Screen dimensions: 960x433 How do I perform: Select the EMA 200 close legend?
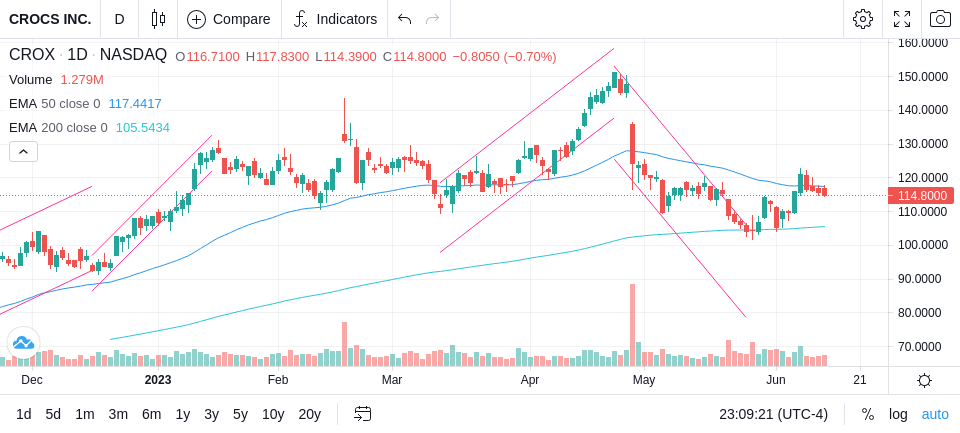click(x=58, y=127)
